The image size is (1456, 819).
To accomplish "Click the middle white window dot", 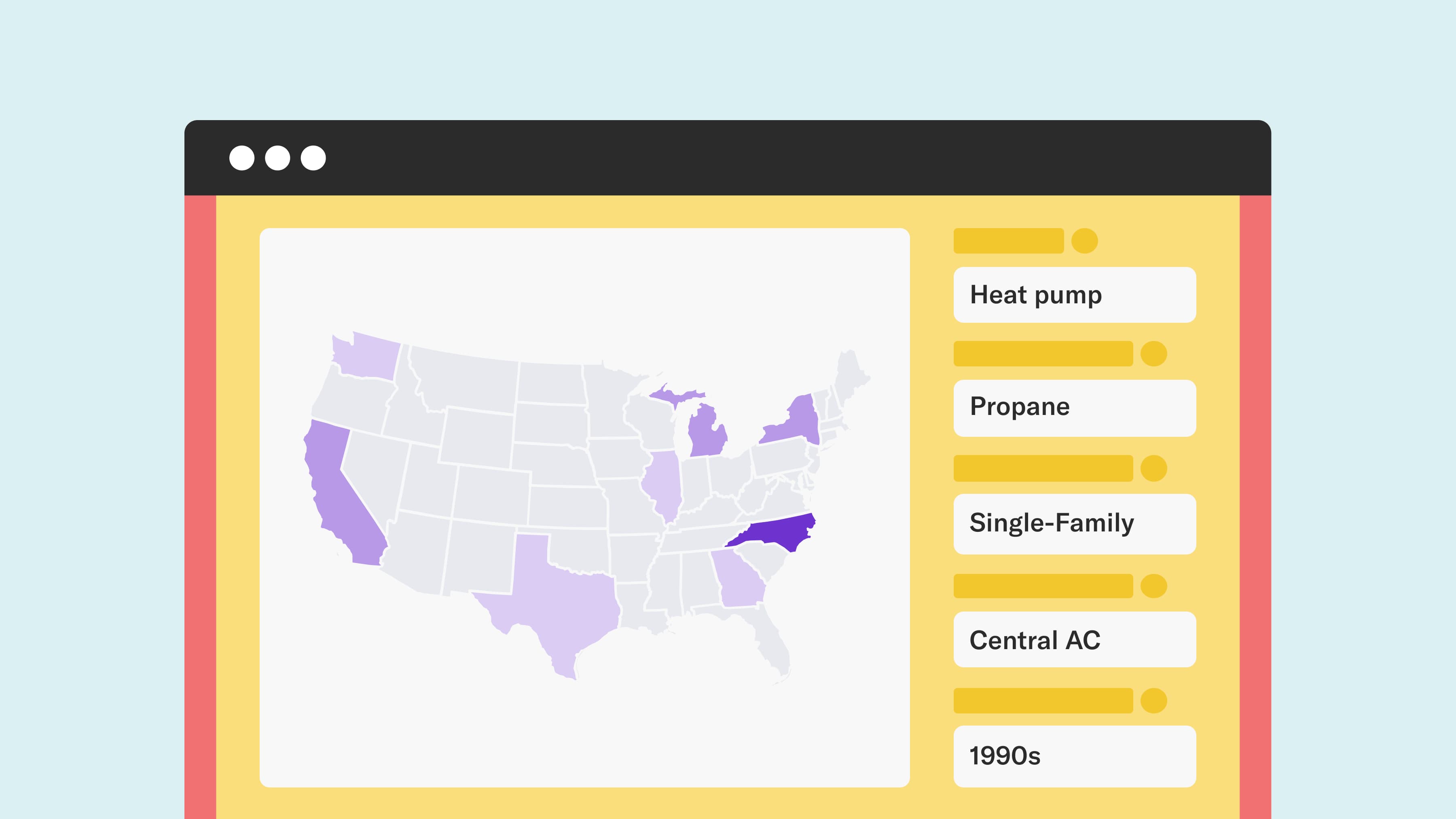I will pos(277,158).
